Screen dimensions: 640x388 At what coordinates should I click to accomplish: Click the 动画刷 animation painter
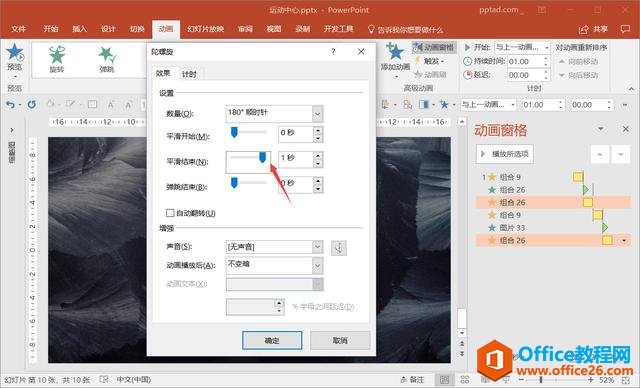tap(431, 74)
